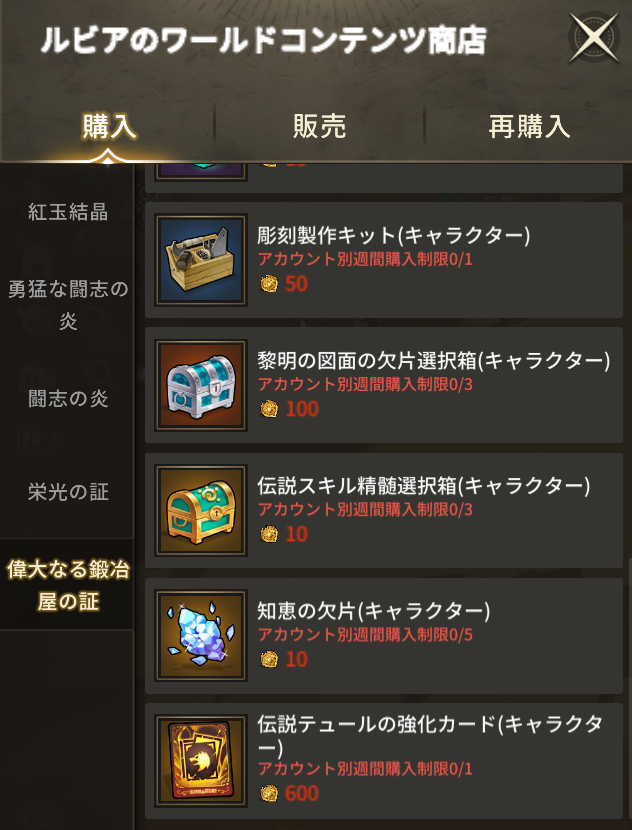Image resolution: width=632 pixels, height=830 pixels.
Task: Close the ルビアのワールドコンテンツ商店 window
Action: 594,38
